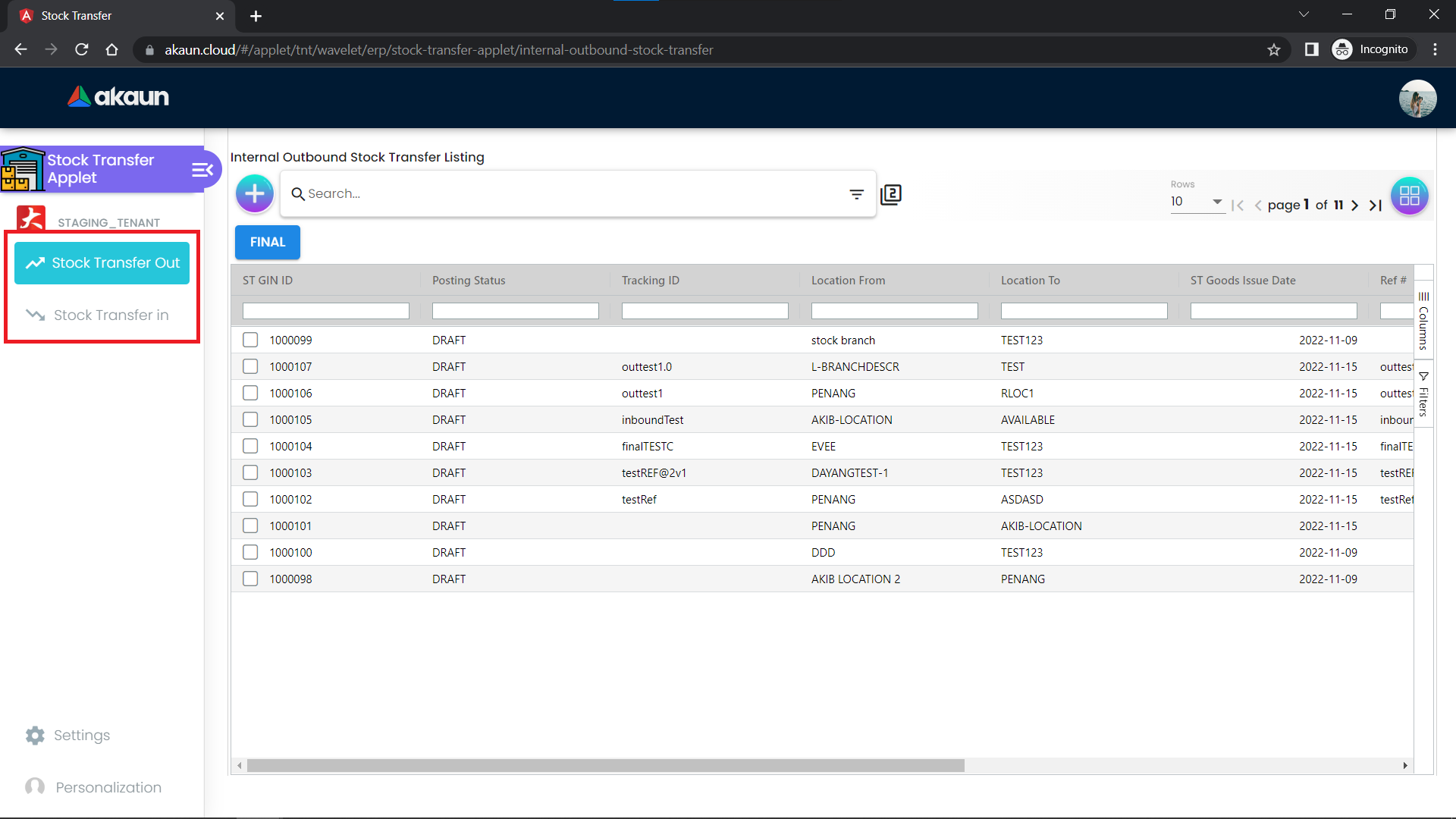Open the apps grid icon

coord(1409,196)
